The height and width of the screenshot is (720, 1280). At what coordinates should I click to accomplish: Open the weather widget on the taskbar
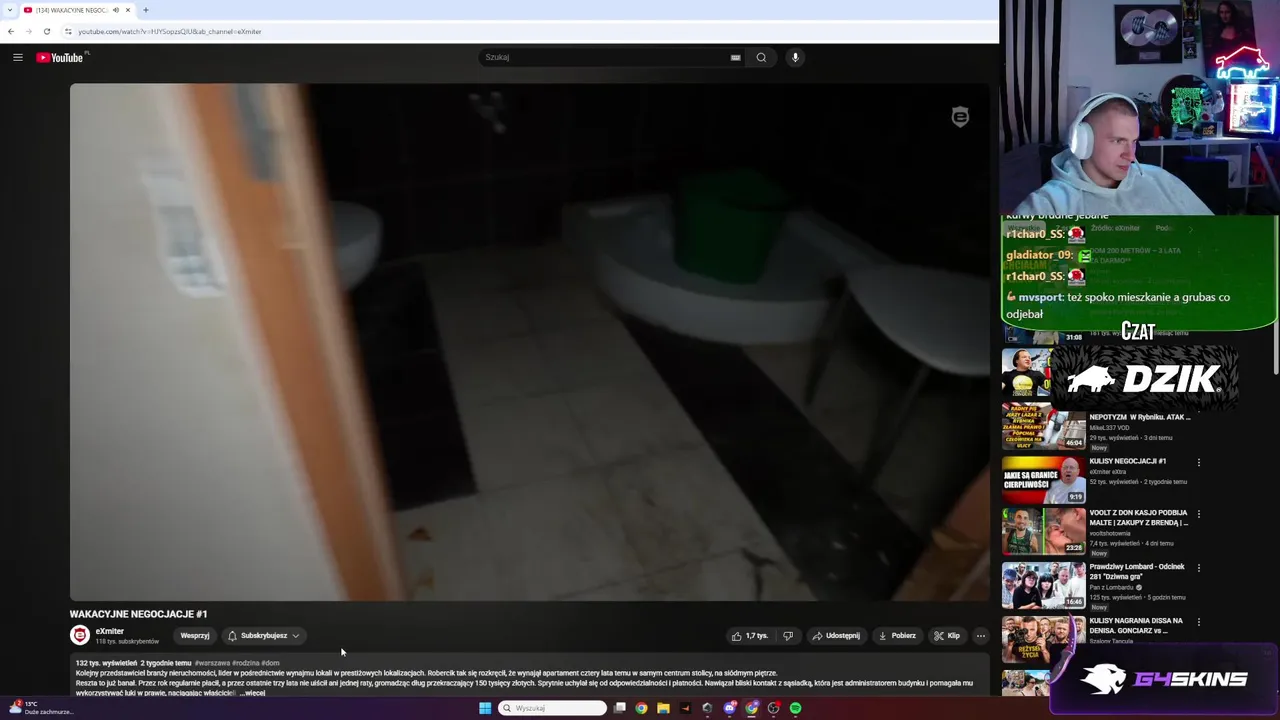(40, 707)
